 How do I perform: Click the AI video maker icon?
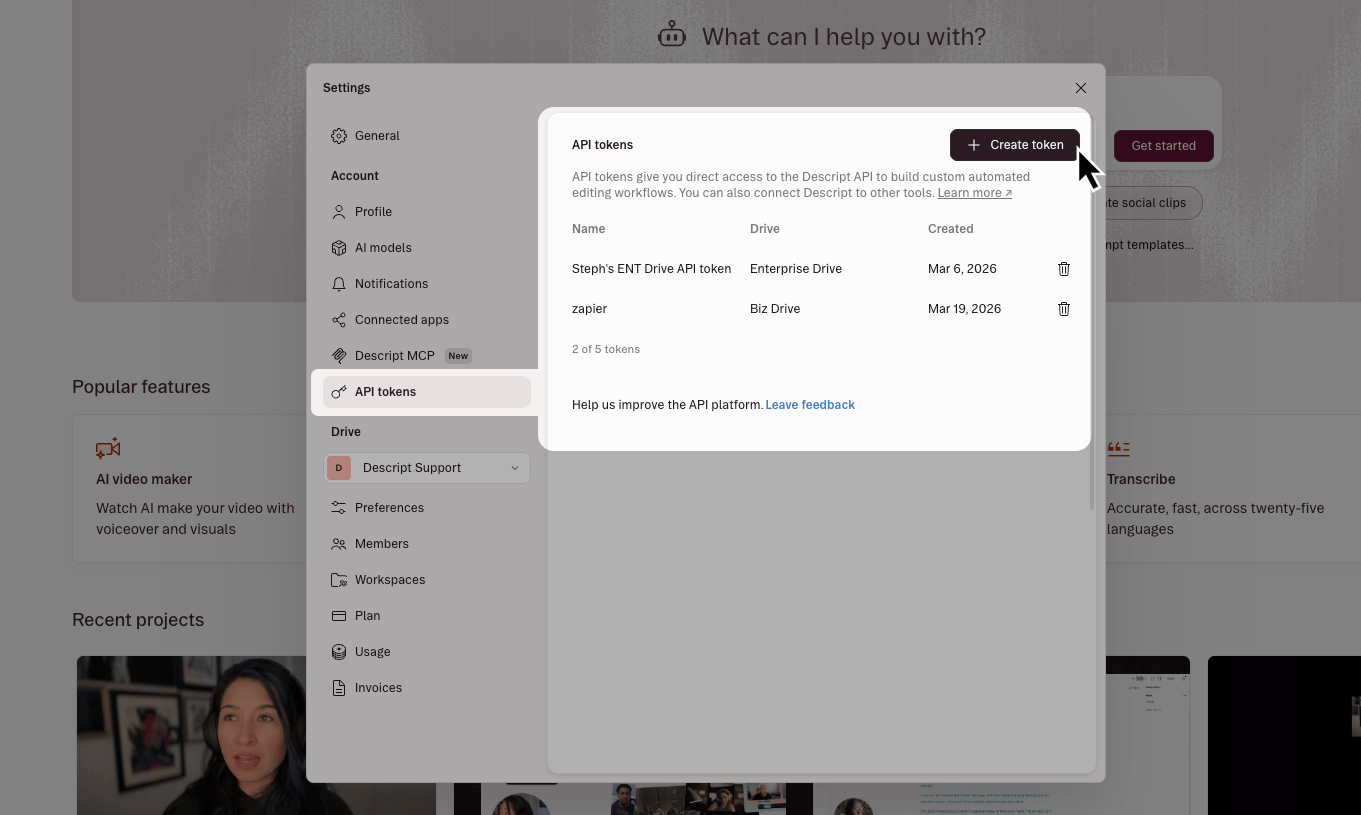pos(108,449)
